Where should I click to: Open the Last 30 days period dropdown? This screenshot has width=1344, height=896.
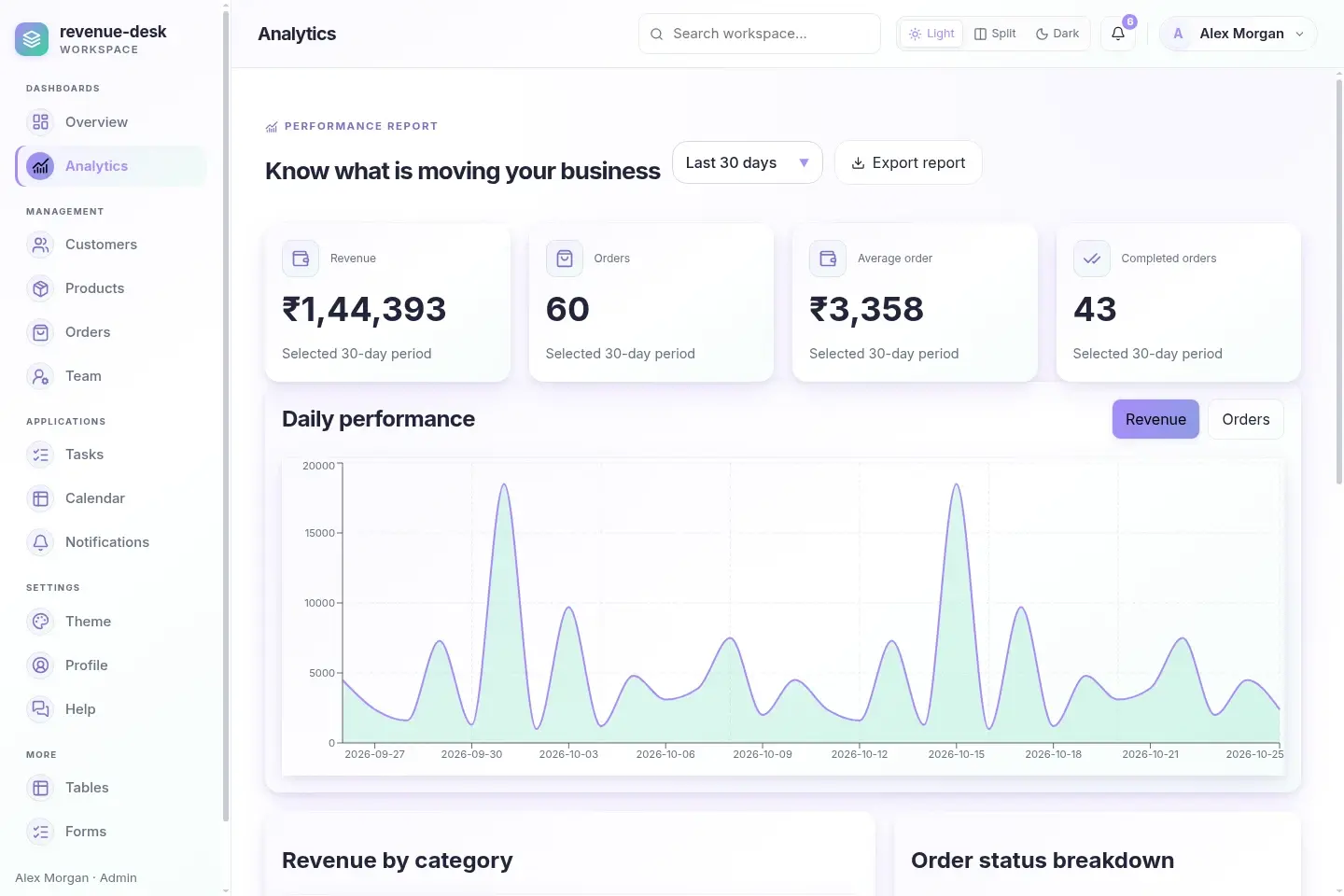747,162
